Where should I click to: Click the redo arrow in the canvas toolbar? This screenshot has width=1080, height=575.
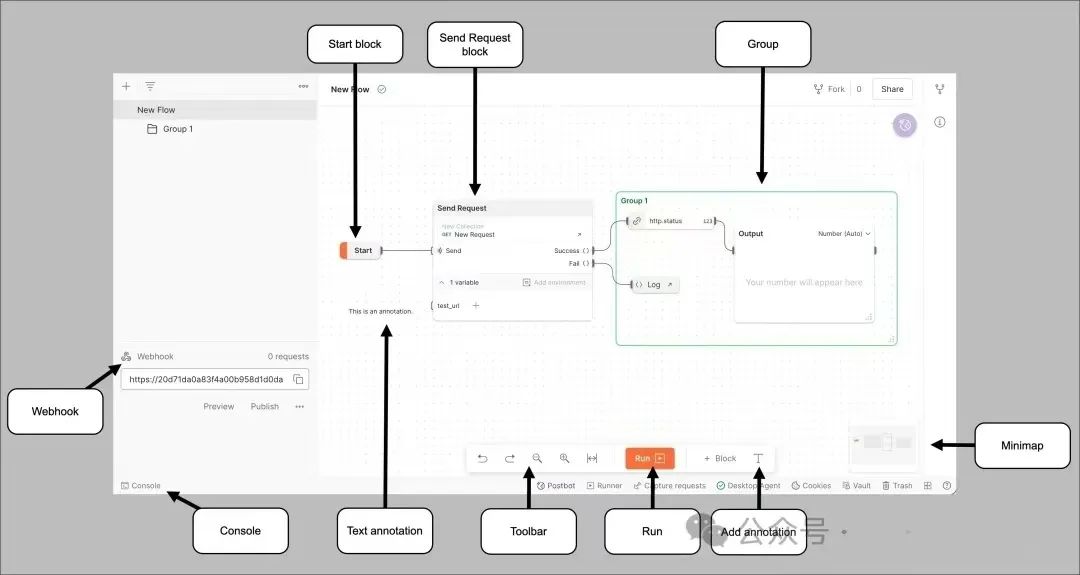[x=509, y=458]
